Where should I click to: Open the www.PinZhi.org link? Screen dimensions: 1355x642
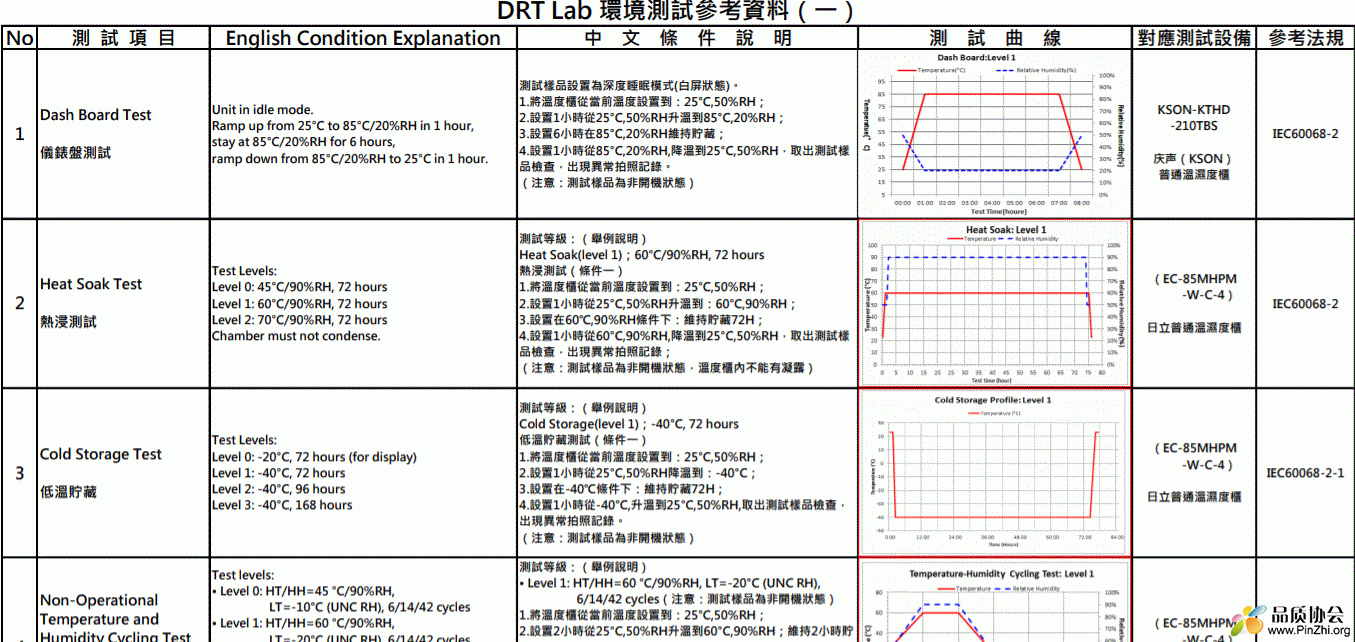point(1310,632)
